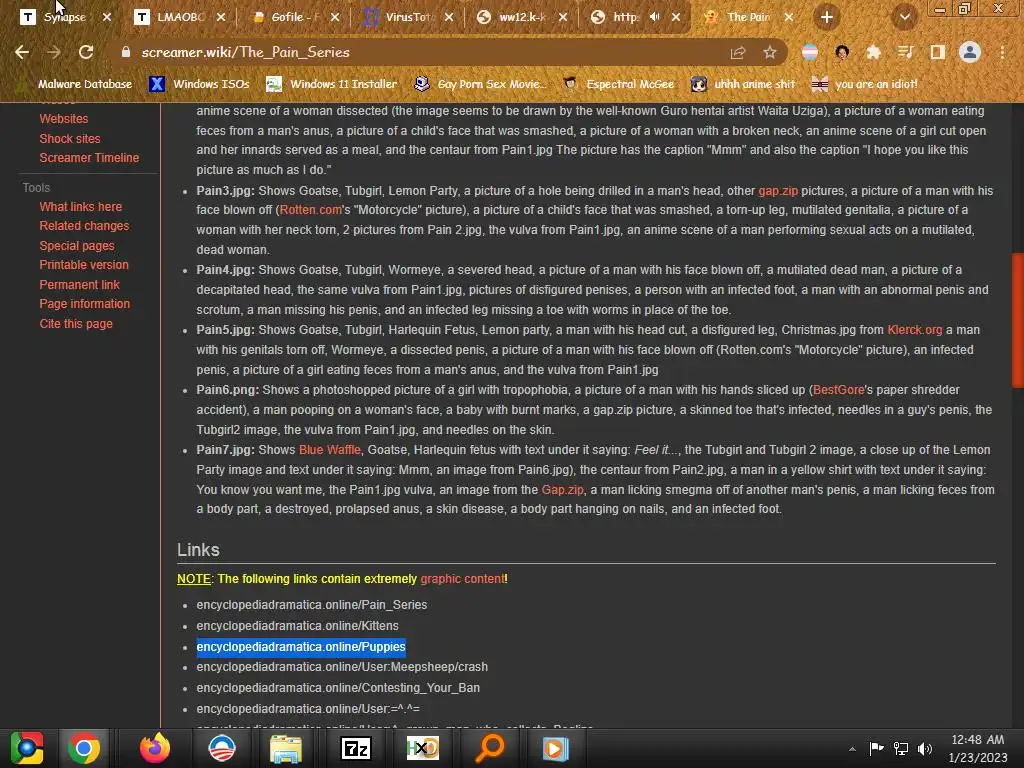Open the taskbar clock showing 12:48 AM
Viewport: 1024px width, 768px height.
[x=978, y=748]
